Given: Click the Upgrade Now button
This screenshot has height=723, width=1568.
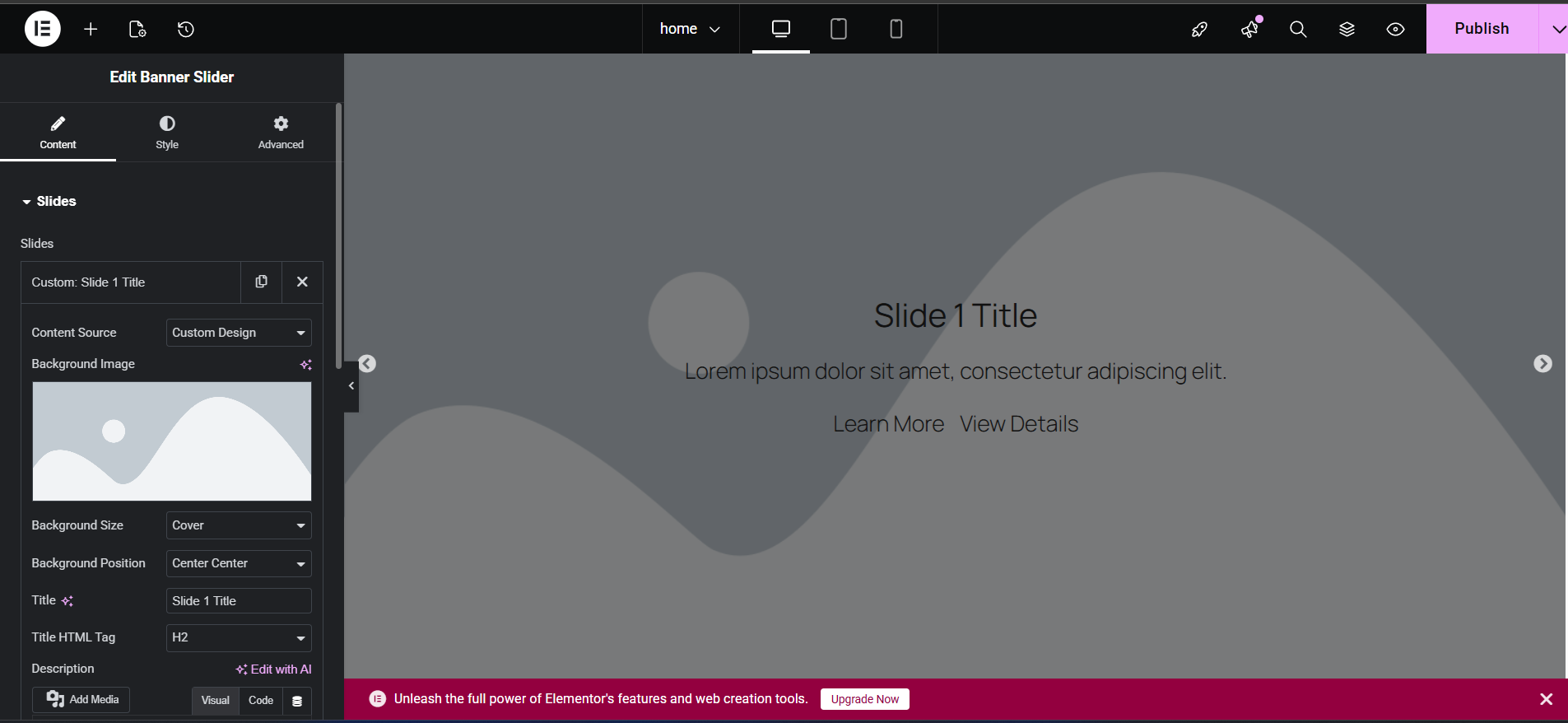Looking at the screenshot, I should 864,699.
